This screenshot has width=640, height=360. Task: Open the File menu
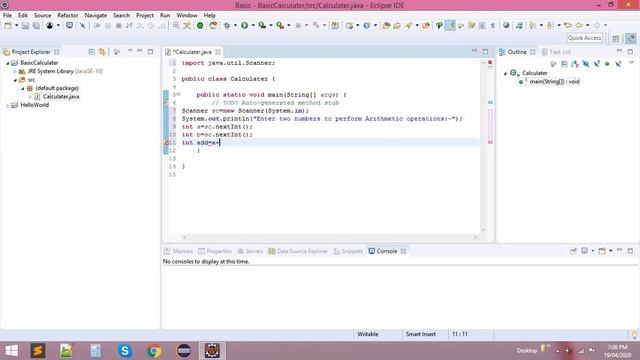[x=7, y=16]
